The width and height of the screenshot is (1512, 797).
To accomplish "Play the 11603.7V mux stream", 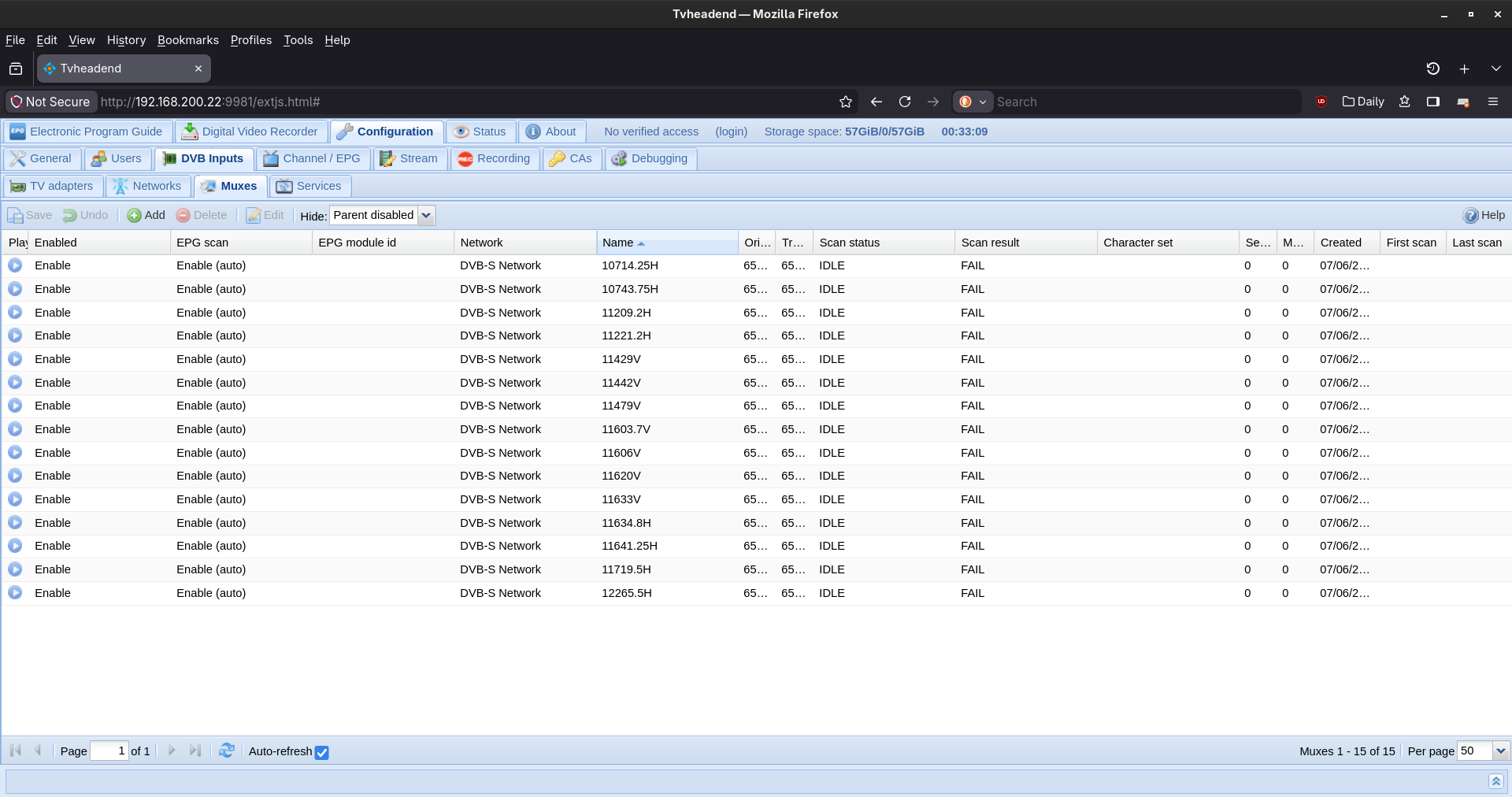I will pos(15,429).
